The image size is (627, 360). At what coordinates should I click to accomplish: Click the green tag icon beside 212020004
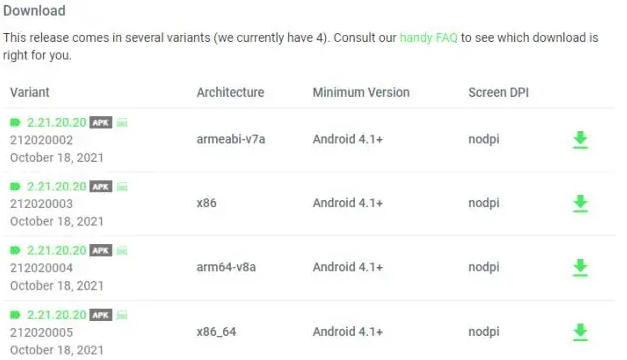[15, 250]
